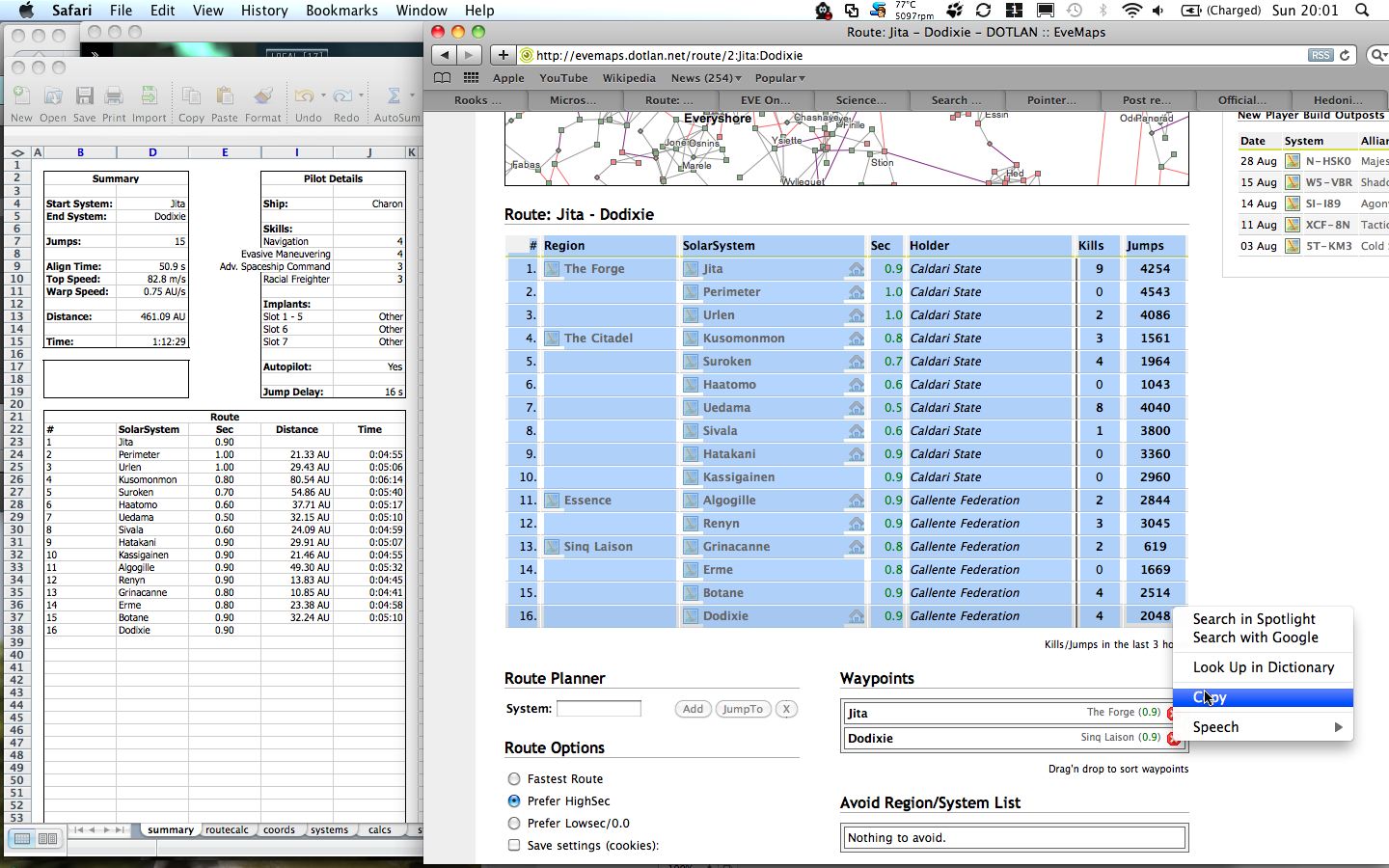This screenshot has height=868, width=1389.
Task: Click the RSS button in the address bar
Action: coord(1320,55)
